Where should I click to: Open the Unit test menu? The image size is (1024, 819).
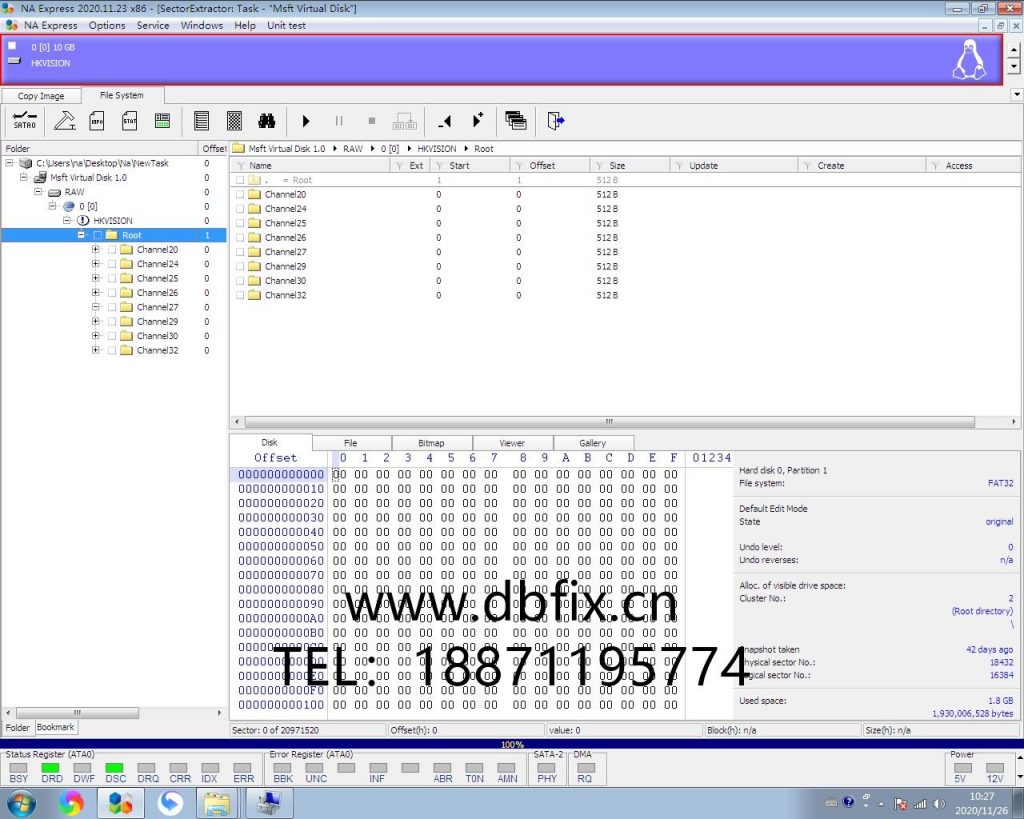[x=286, y=25]
